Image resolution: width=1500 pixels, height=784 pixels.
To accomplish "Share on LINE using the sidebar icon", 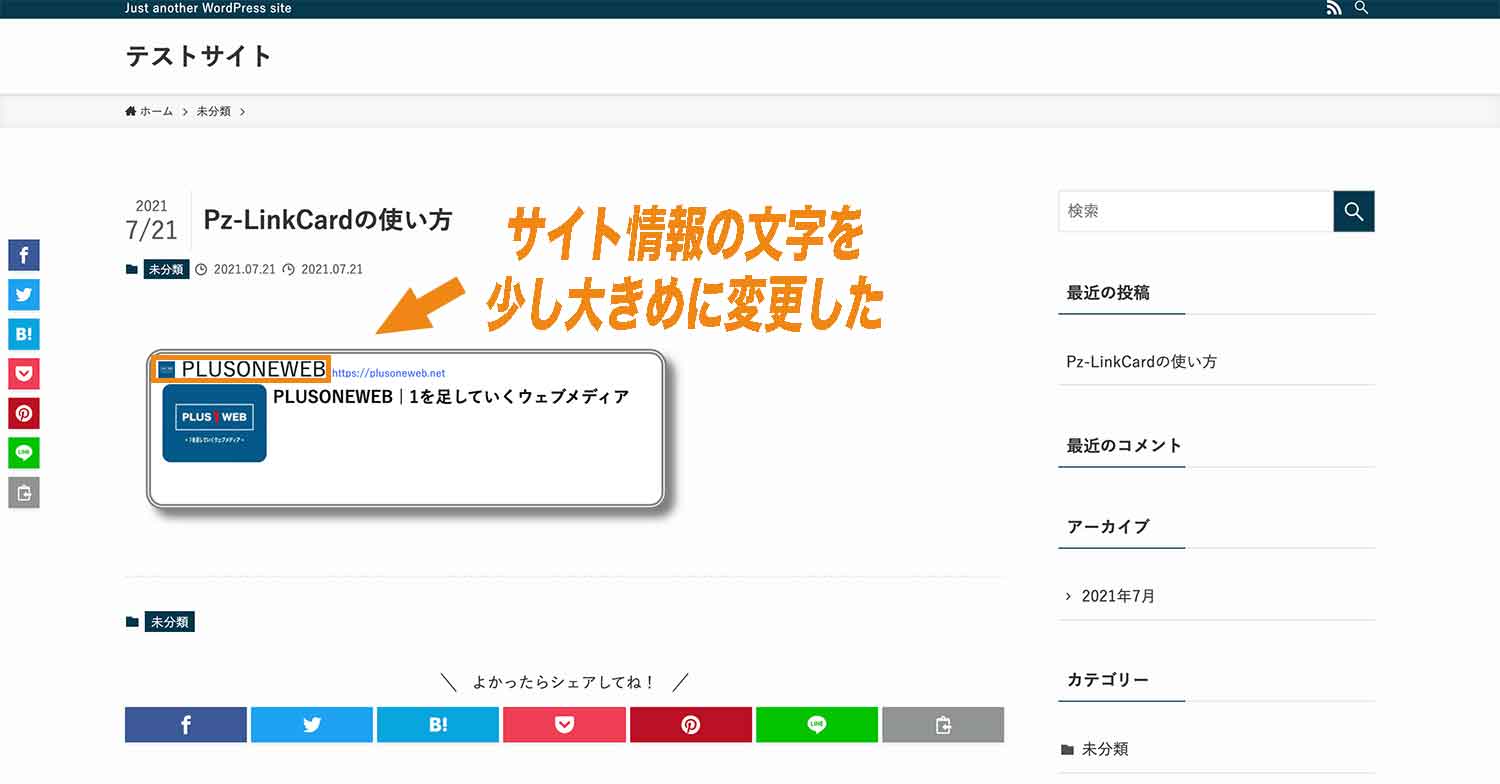I will coord(23,452).
